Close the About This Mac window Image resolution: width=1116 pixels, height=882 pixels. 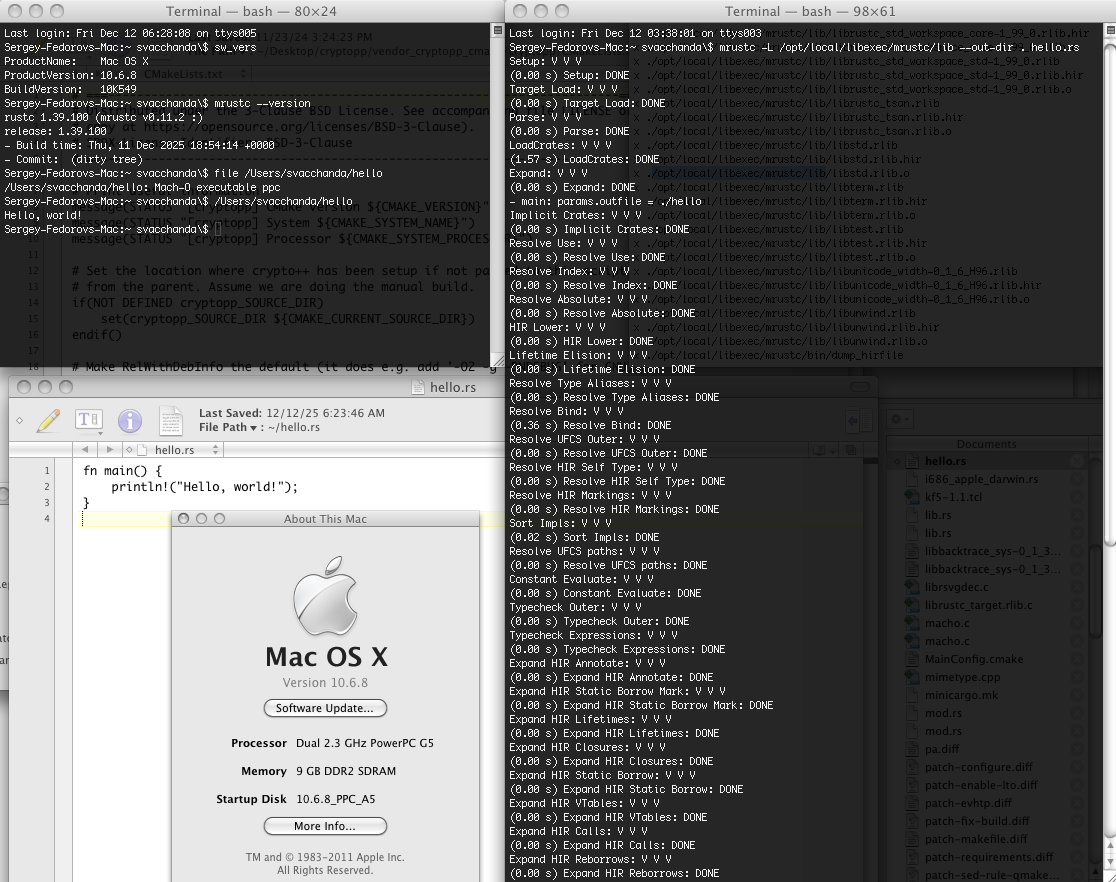[184, 519]
